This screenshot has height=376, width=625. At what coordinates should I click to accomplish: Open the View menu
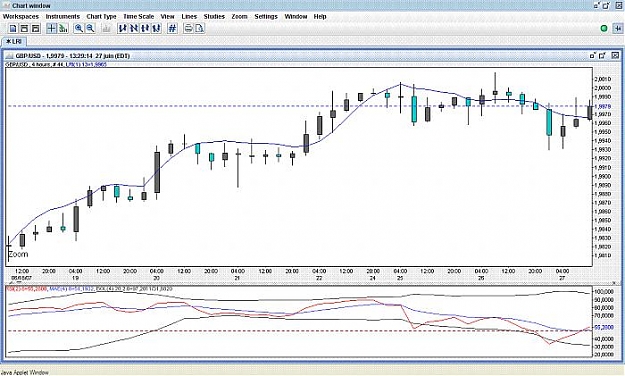[167, 16]
